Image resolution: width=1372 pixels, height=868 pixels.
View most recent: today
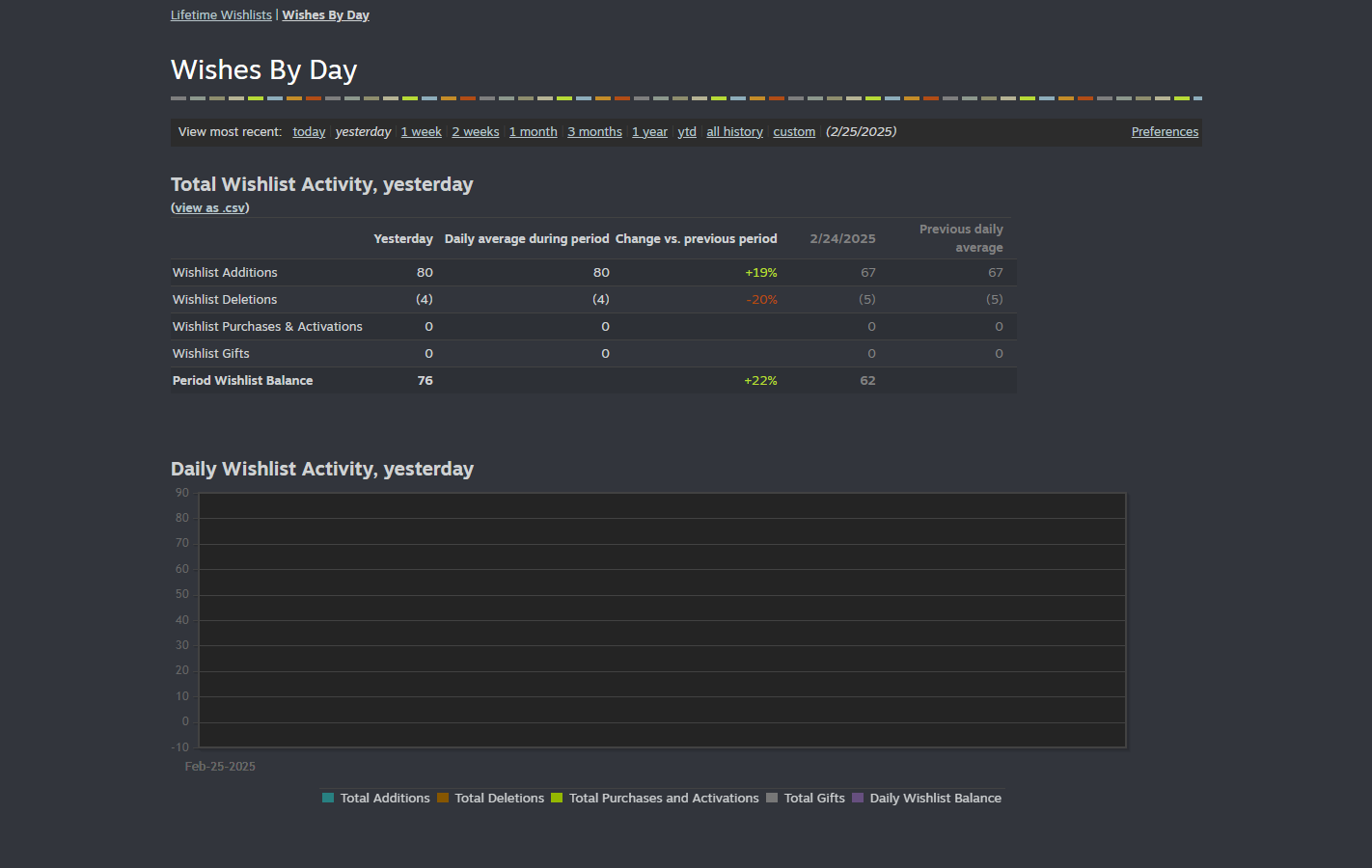(309, 132)
